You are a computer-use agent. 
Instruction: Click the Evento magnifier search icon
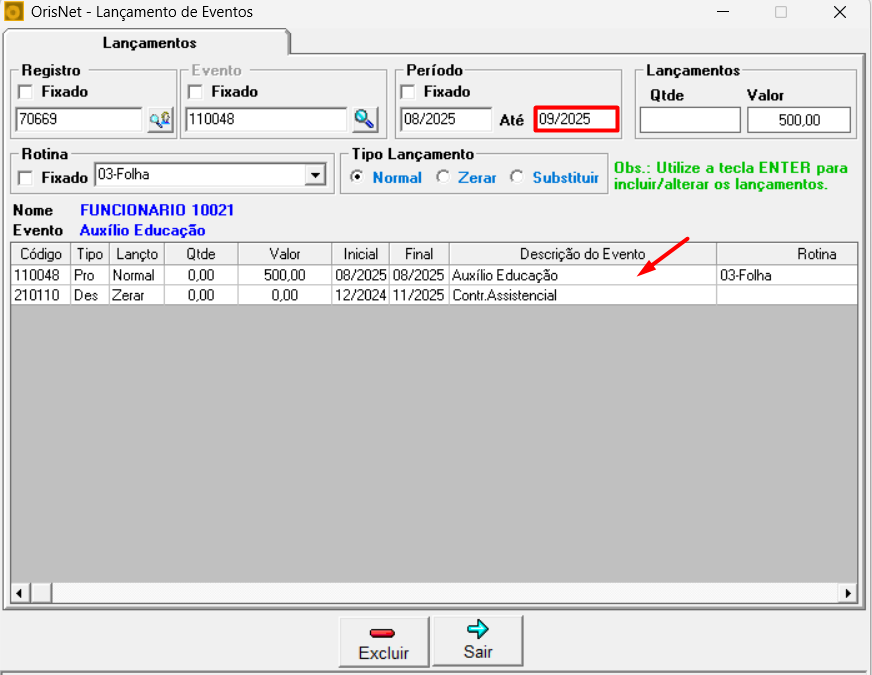click(365, 120)
